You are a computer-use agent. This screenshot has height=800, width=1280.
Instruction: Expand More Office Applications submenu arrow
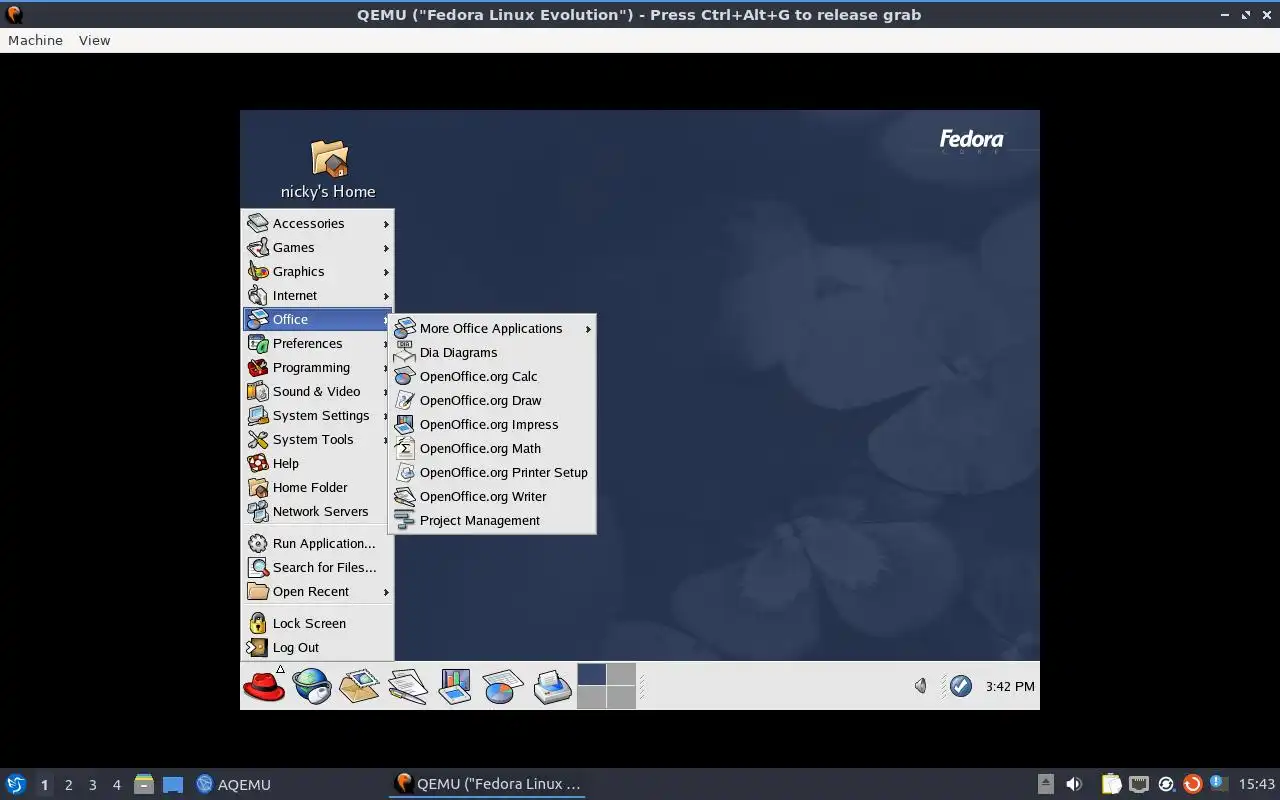coord(588,329)
